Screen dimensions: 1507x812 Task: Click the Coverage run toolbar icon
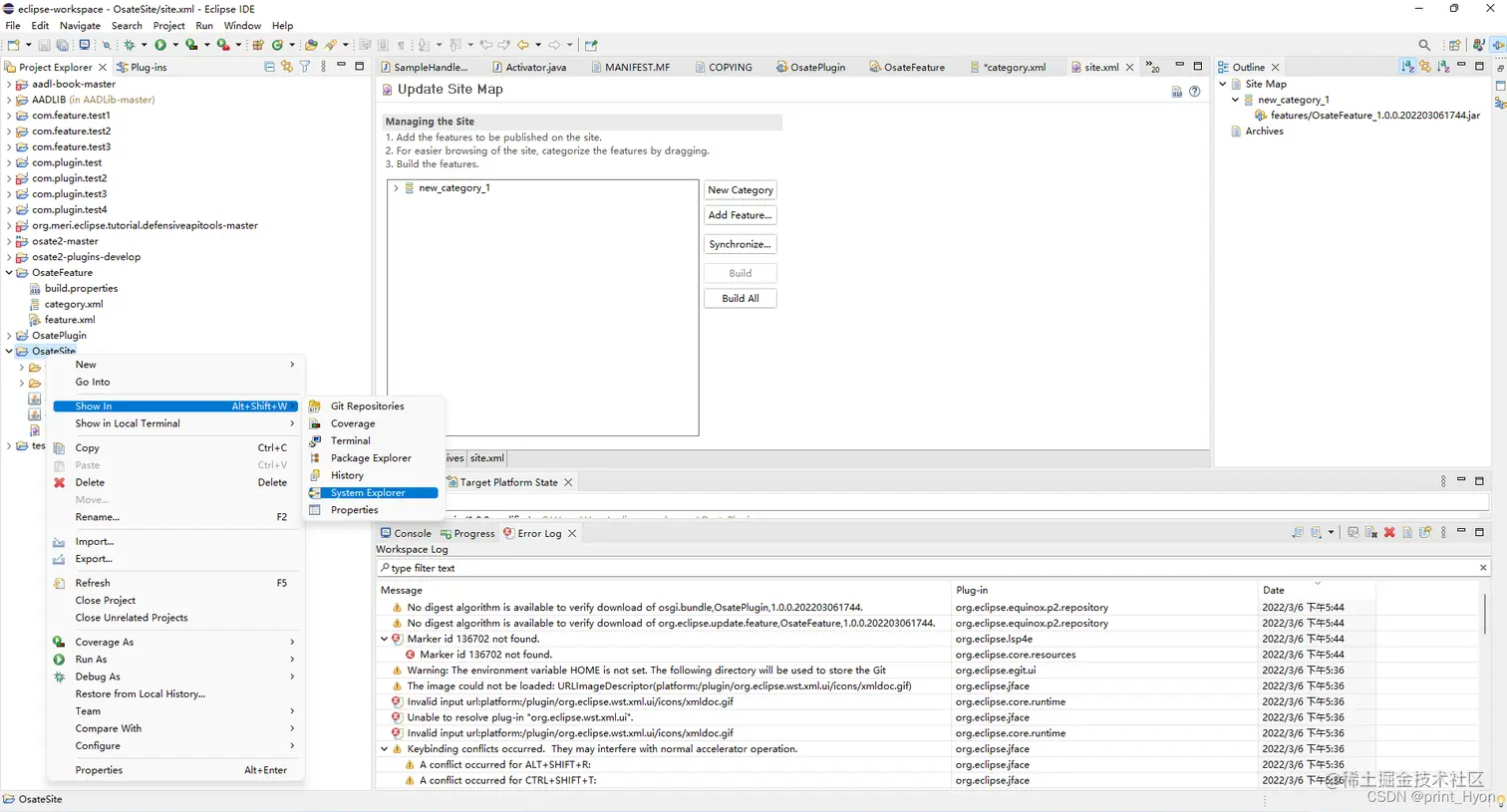191,45
